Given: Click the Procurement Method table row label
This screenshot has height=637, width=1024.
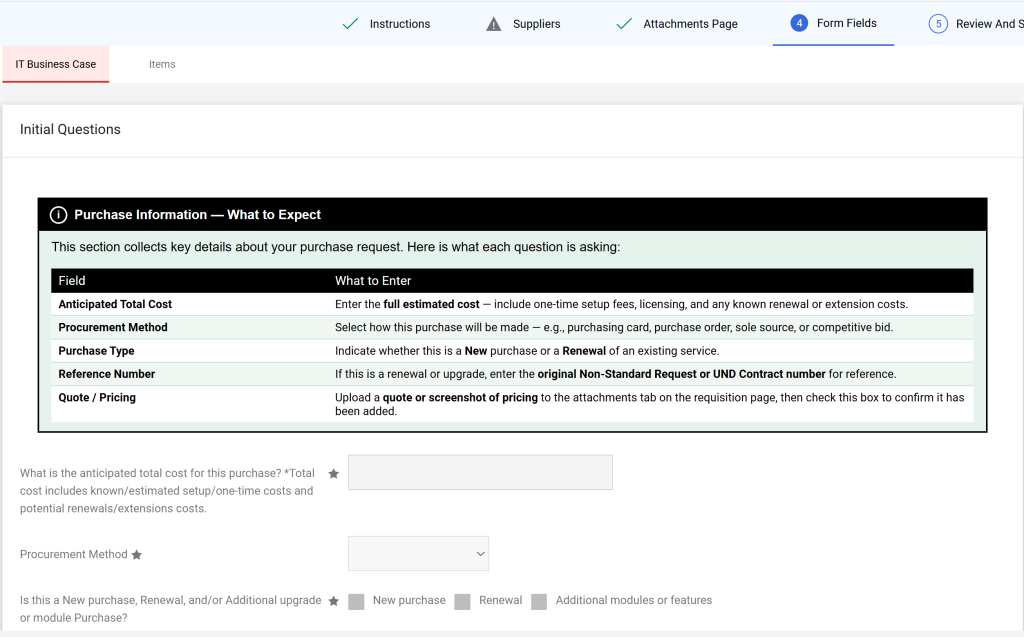Looking at the screenshot, I should coord(113,327).
